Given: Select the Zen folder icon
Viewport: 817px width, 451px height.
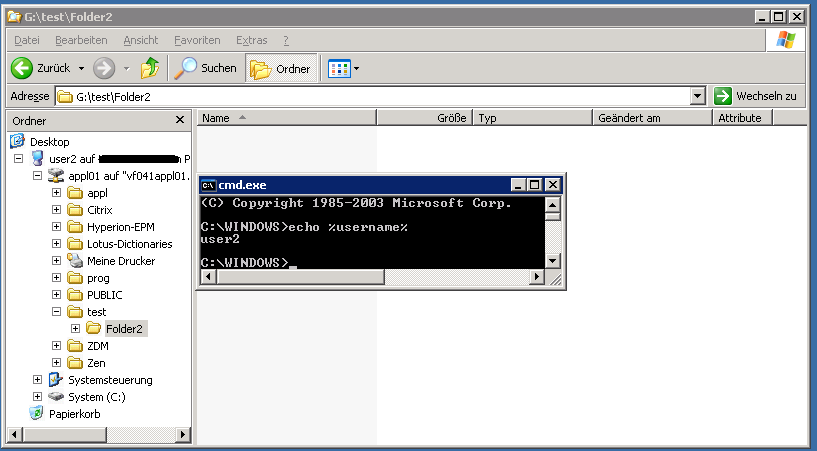Looking at the screenshot, I should tap(75, 363).
